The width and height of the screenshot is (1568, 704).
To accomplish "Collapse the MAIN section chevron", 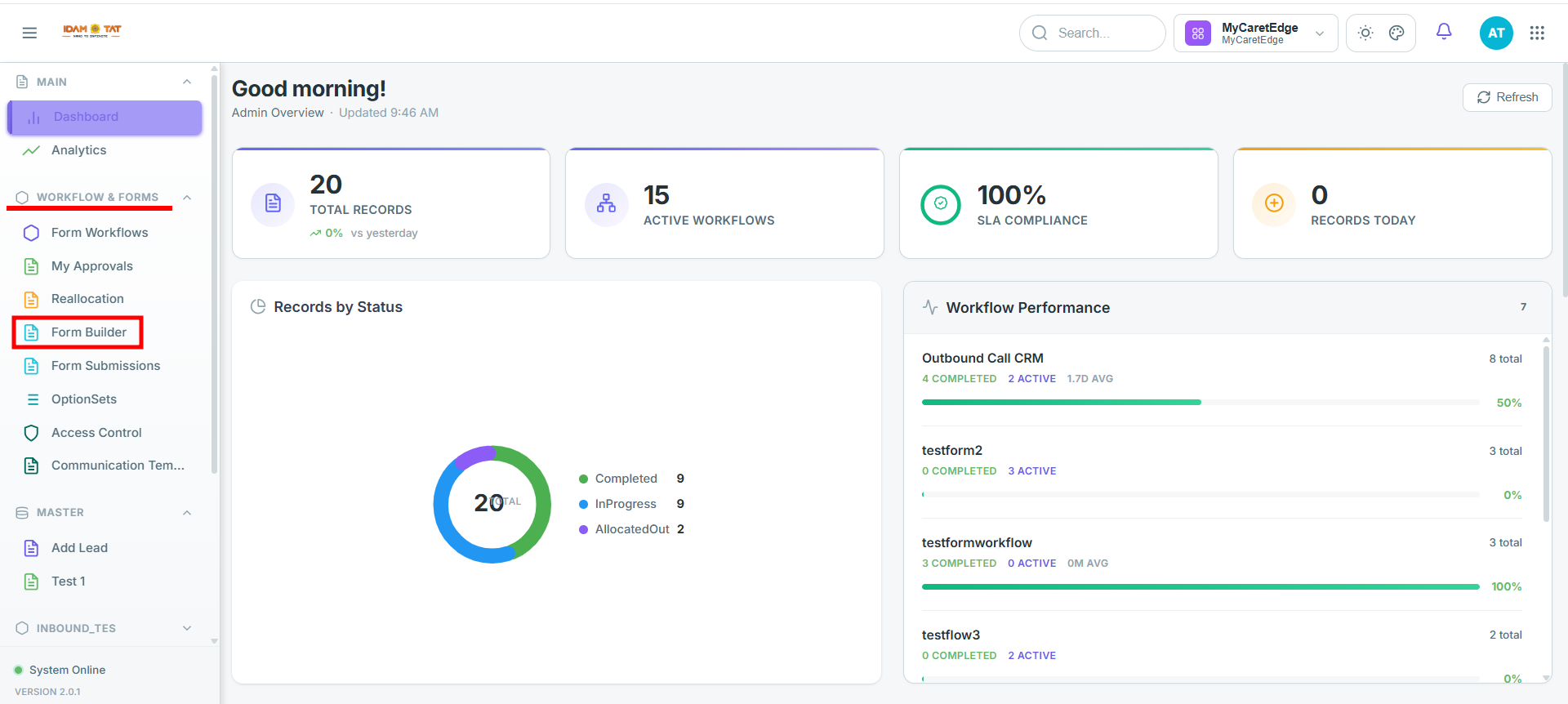I will coord(187,82).
